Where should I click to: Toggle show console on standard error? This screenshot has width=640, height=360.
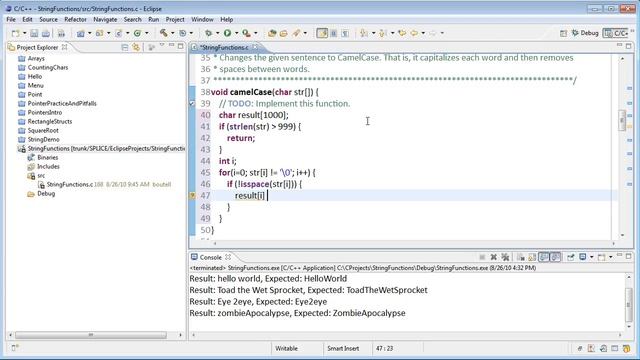555,257
